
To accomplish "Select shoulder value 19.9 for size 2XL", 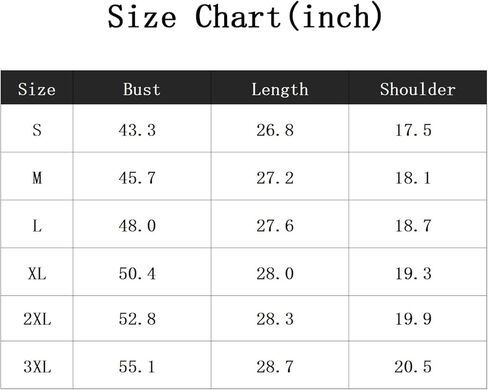I will coord(413,319).
